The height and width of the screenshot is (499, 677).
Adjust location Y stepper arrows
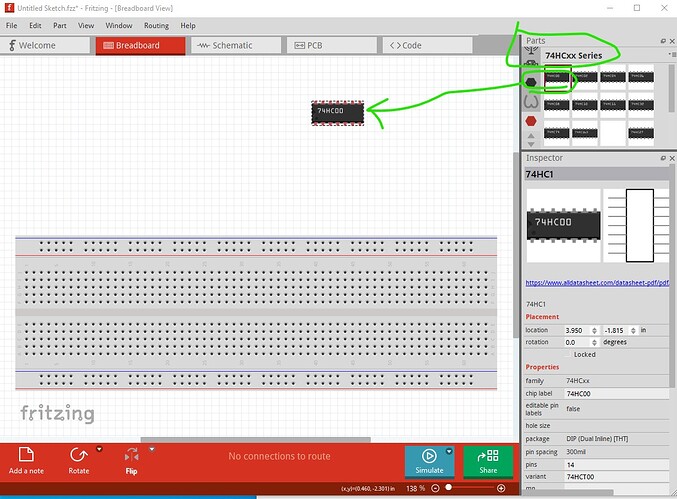click(x=633, y=330)
